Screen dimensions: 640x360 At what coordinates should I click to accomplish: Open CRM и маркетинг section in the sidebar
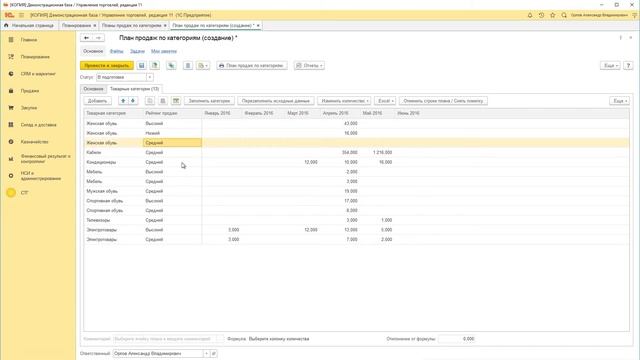pyautogui.click(x=38, y=74)
